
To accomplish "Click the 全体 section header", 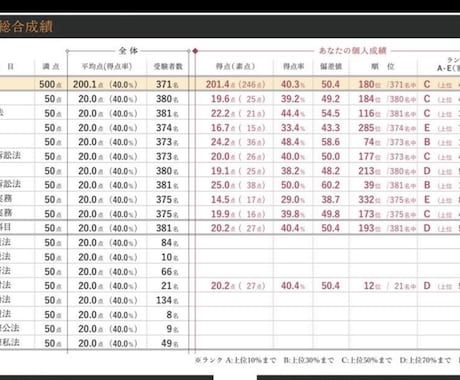I will click(128, 51).
